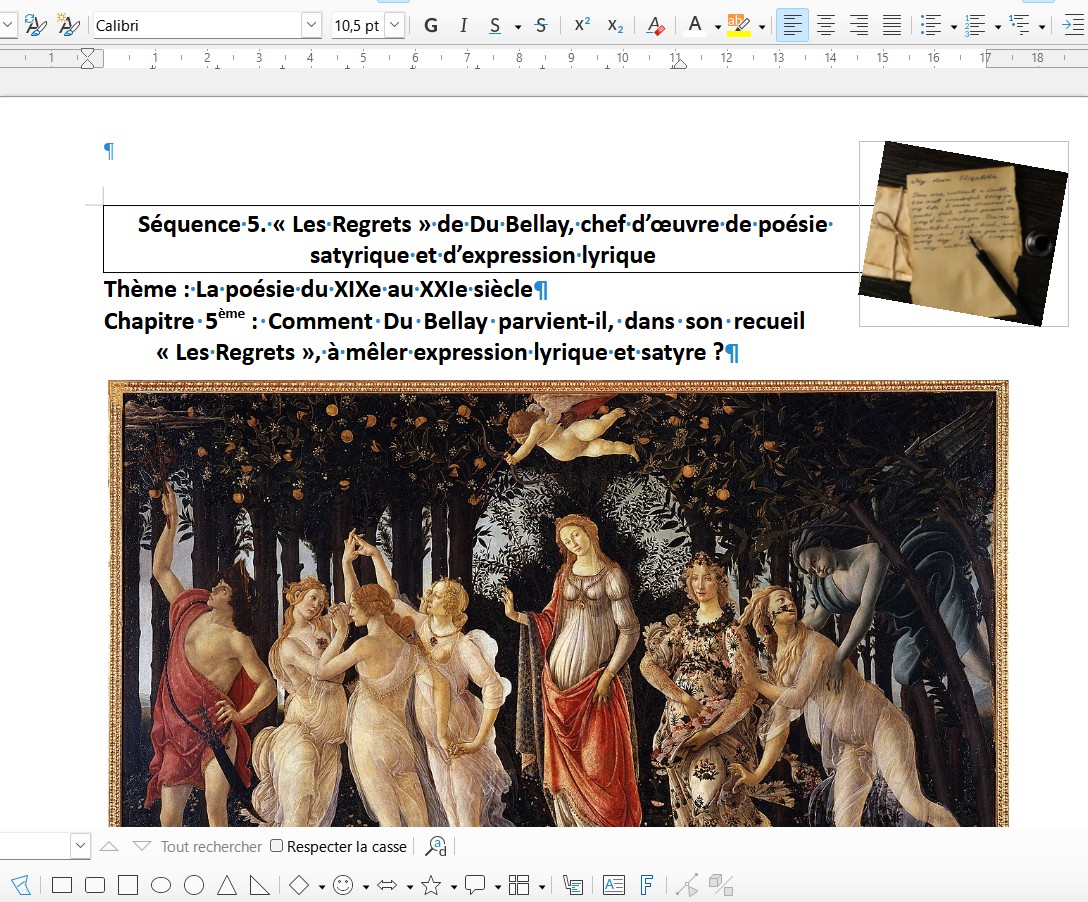1088x902 pixels.
Task: Open basic shapes dropdown arrow
Action: point(322,887)
